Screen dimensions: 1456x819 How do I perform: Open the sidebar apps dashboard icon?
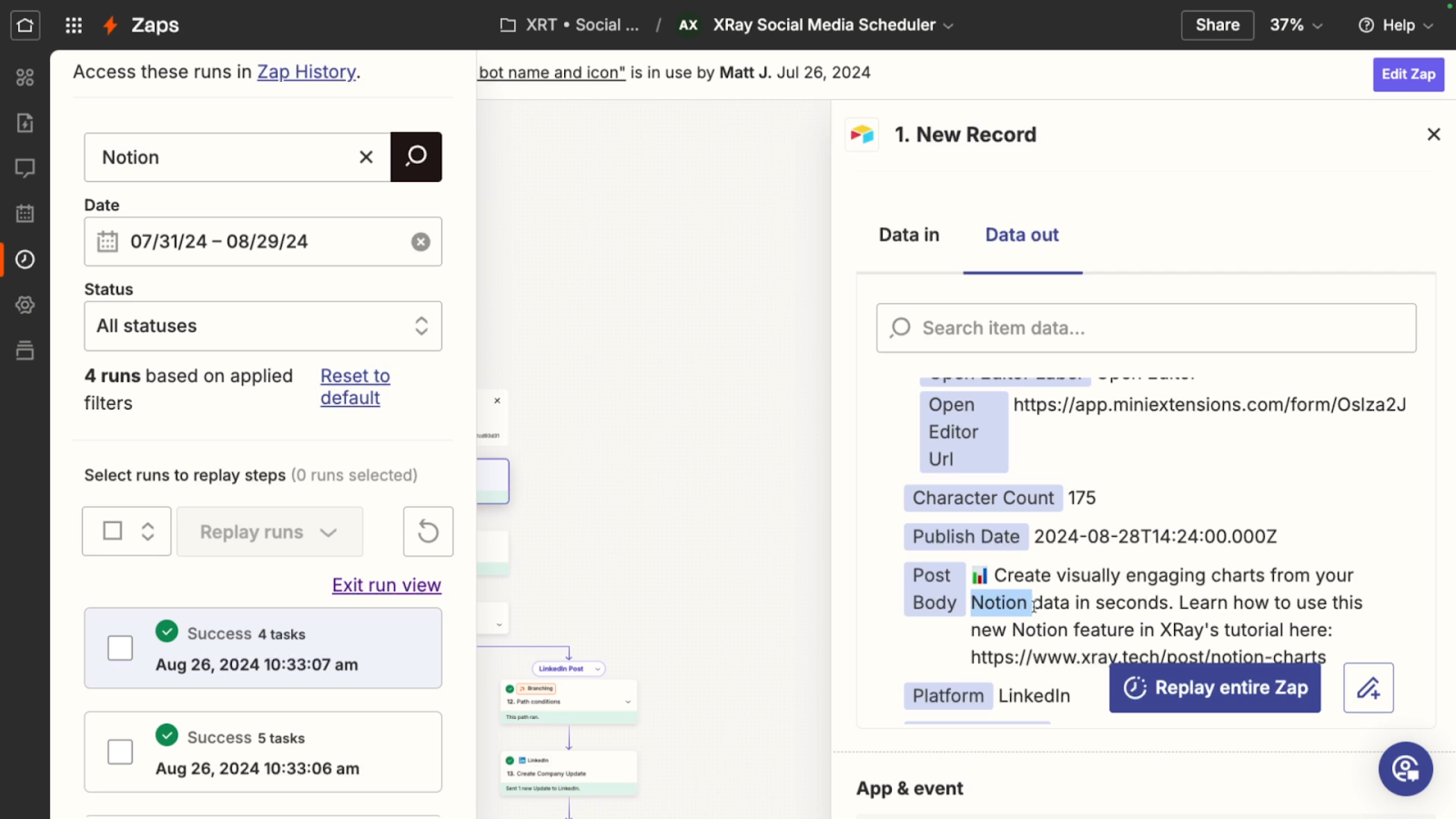[x=25, y=77]
